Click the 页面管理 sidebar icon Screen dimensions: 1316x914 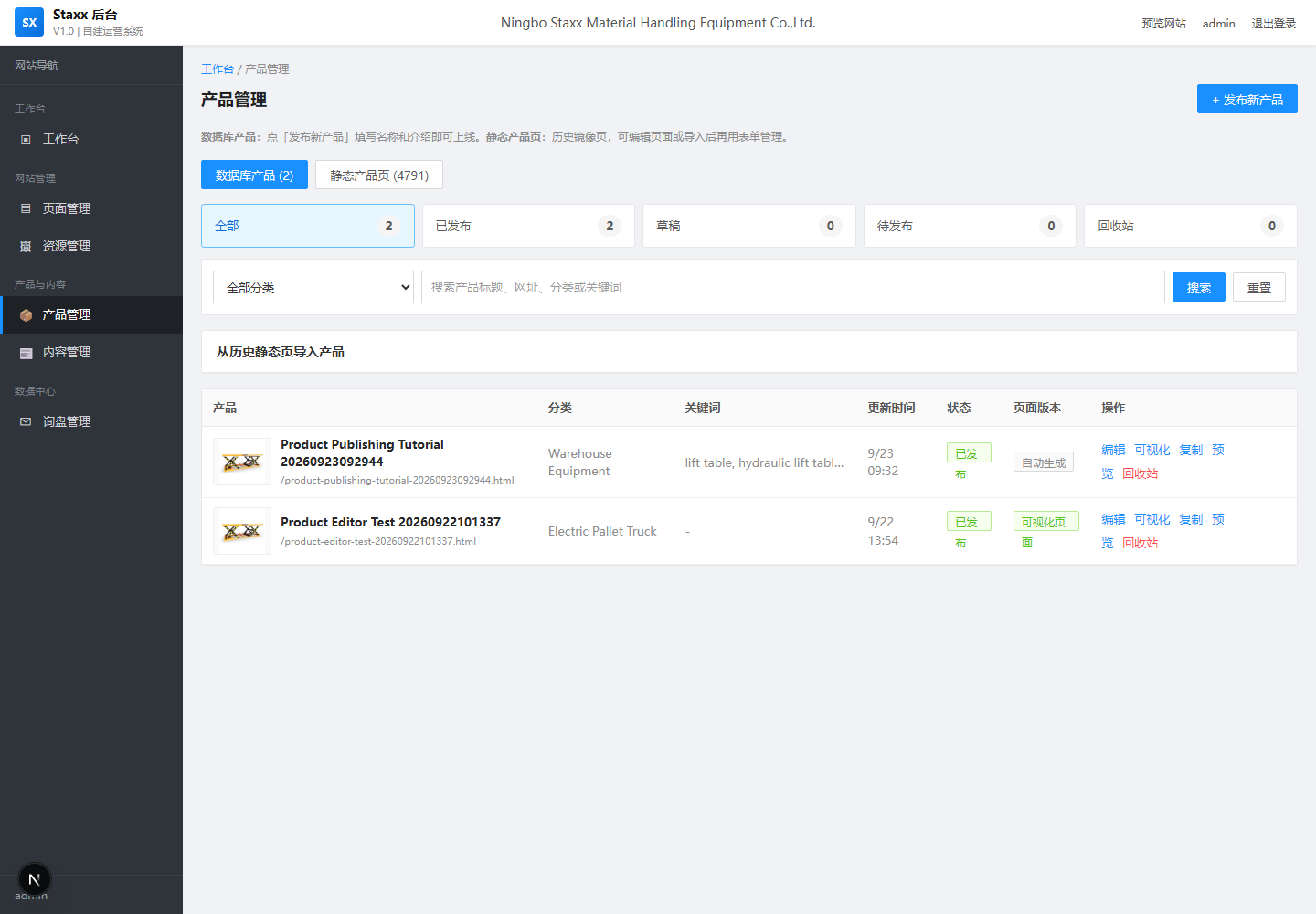(x=26, y=208)
